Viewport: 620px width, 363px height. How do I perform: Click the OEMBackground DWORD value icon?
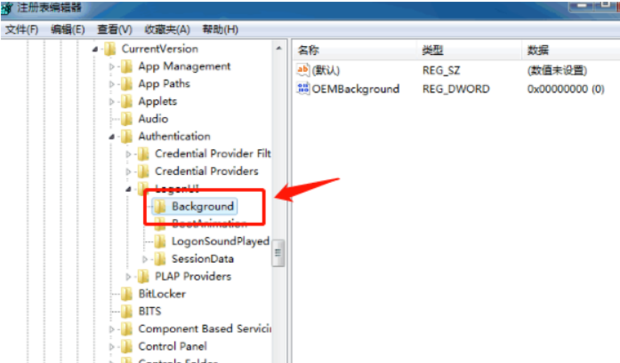(303, 89)
